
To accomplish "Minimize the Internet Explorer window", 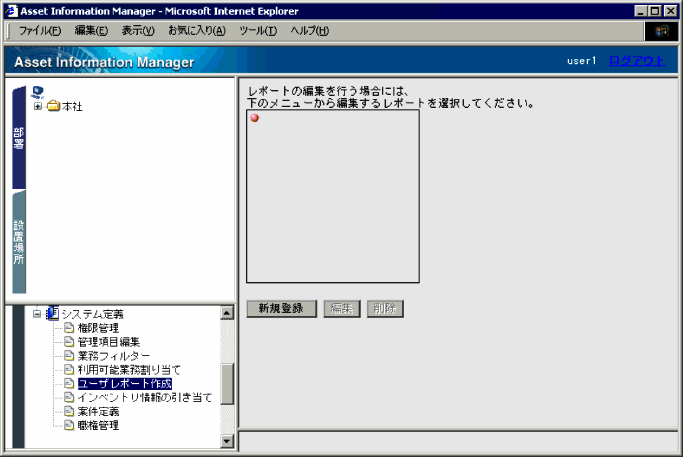I will point(640,11).
